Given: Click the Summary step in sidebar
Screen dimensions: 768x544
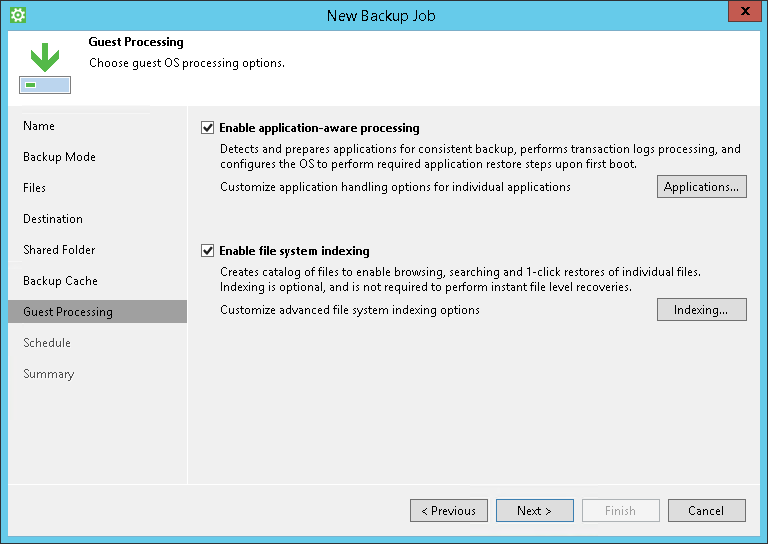Looking at the screenshot, I should click(x=48, y=374).
